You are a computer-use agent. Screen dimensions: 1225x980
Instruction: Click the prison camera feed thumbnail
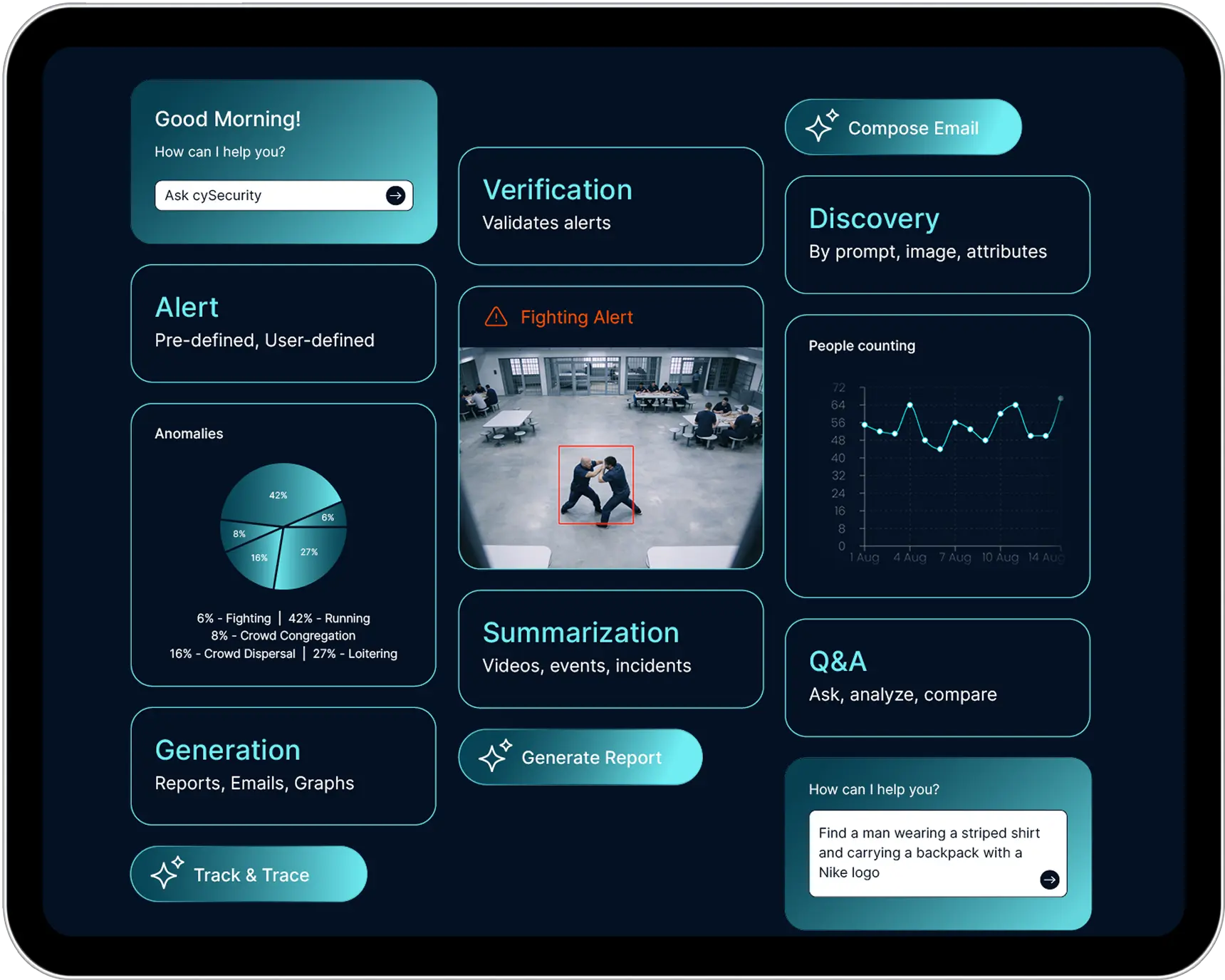(x=611, y=458)
